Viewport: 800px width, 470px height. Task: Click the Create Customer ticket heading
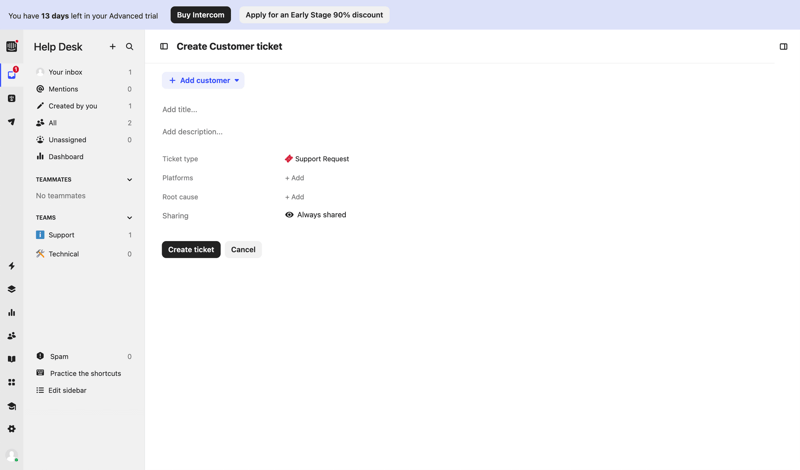[x=229, y=46]
